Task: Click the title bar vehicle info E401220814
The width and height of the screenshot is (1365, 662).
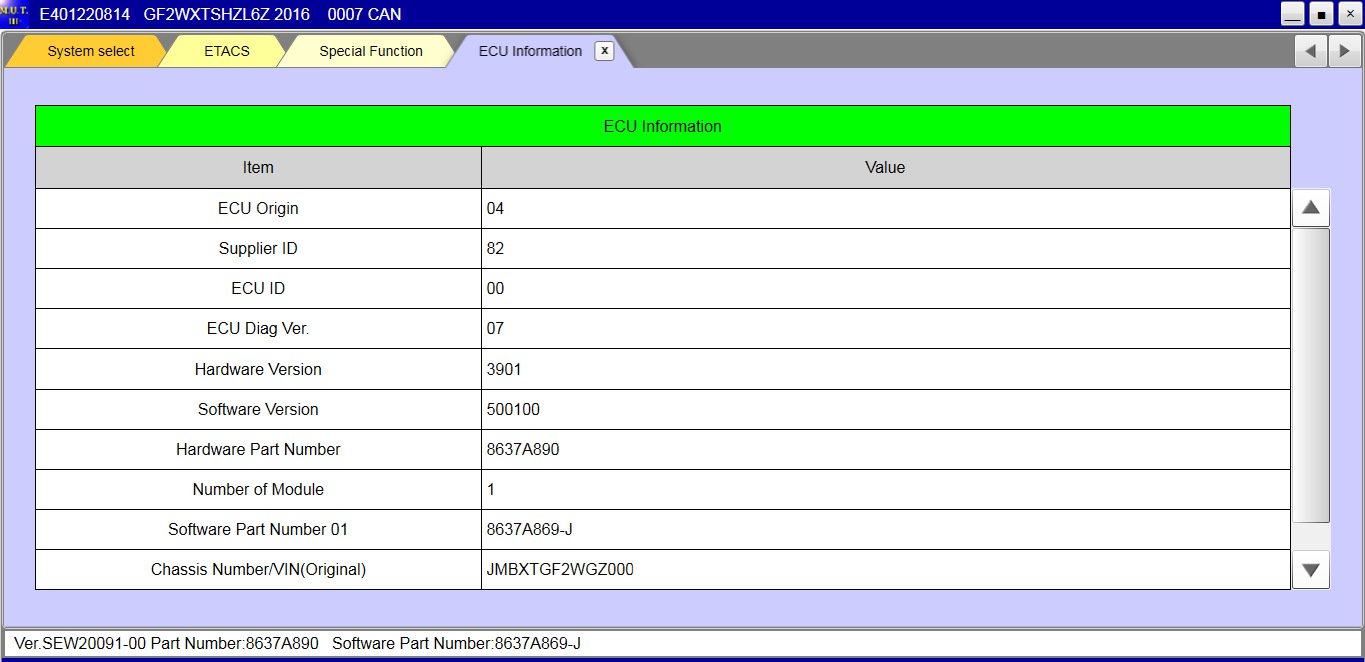Action: tap(85, 15)
